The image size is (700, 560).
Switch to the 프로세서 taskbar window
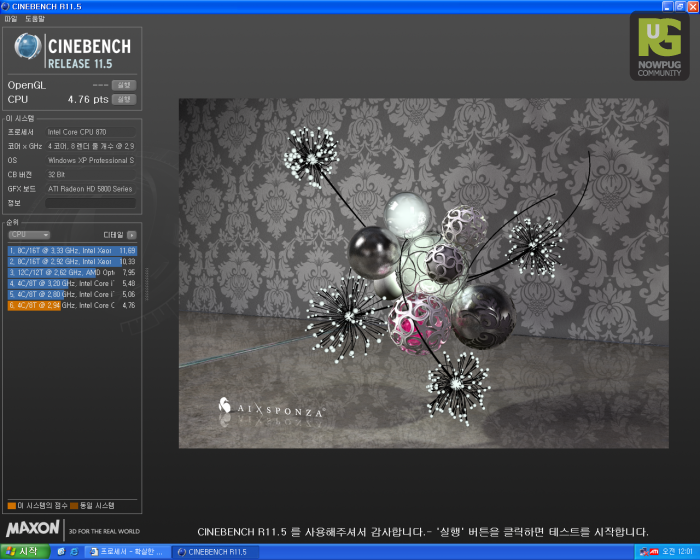point(126,552)
